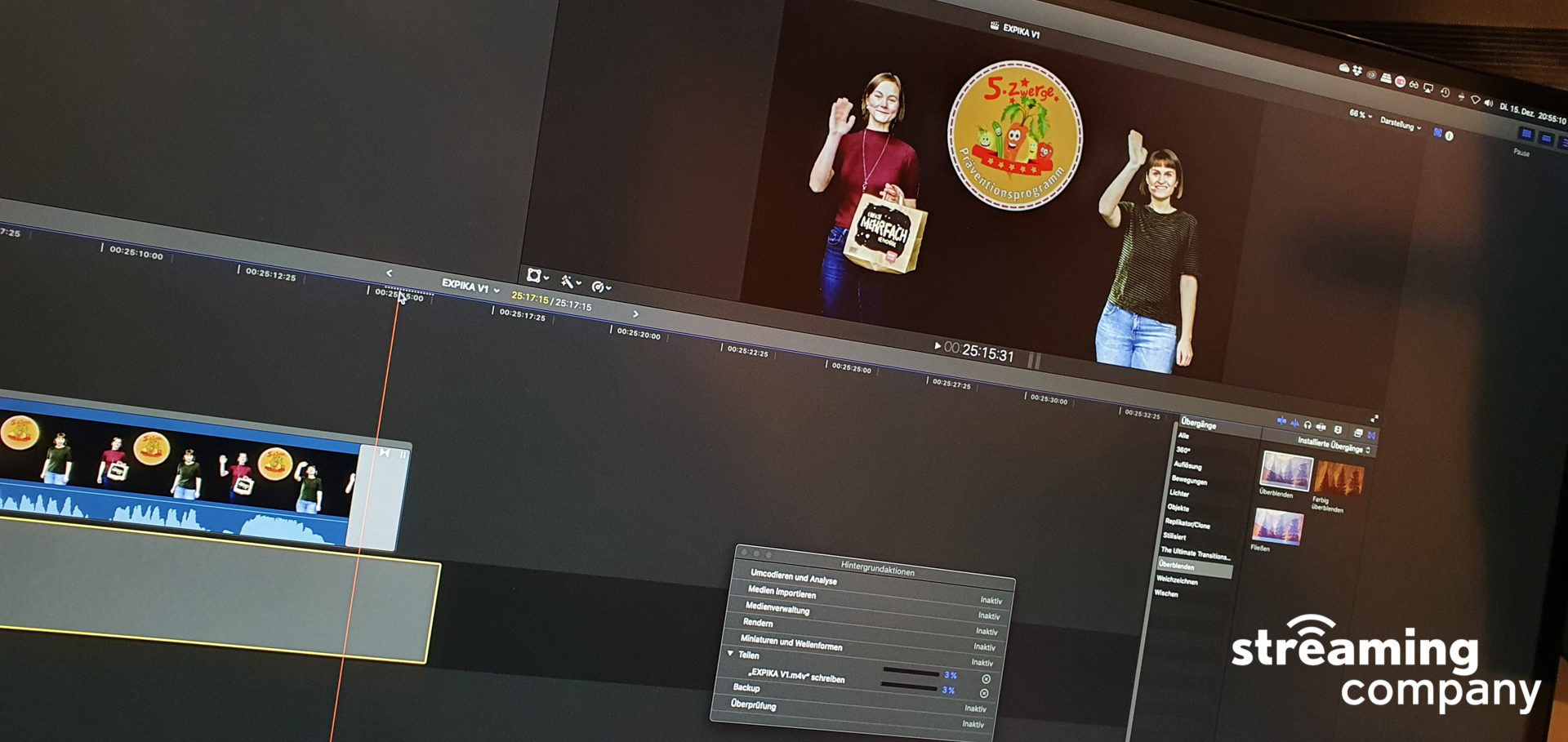1568x742 pixels.
Task: Toggle the transitions browser bowtie icon
Action: pyautogui.click(x=1372, y=435)
